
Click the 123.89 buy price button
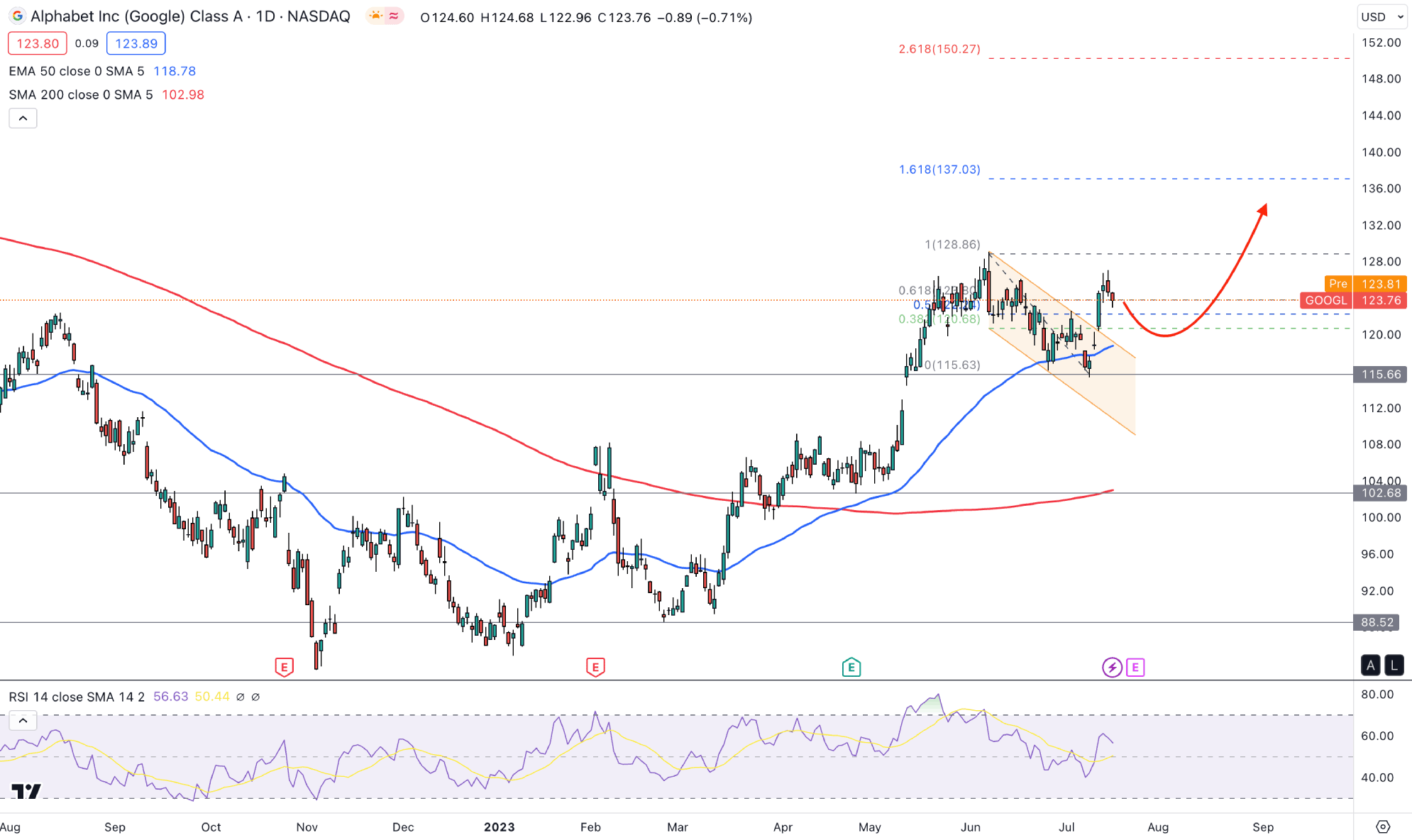[x=136, y=43]
